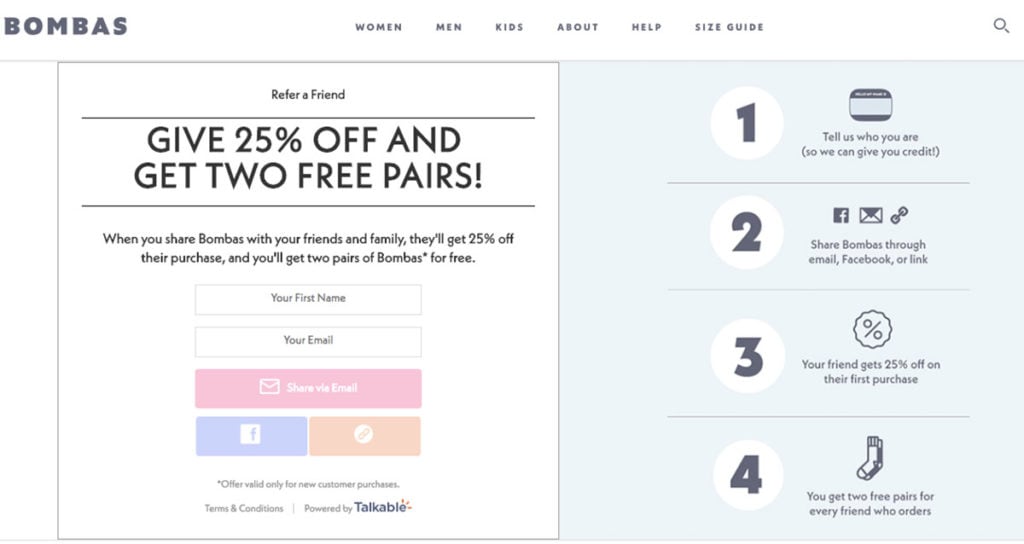1024x544 pixels.
Task: Share using the blue Facebook button
Action: pos(251,436)
